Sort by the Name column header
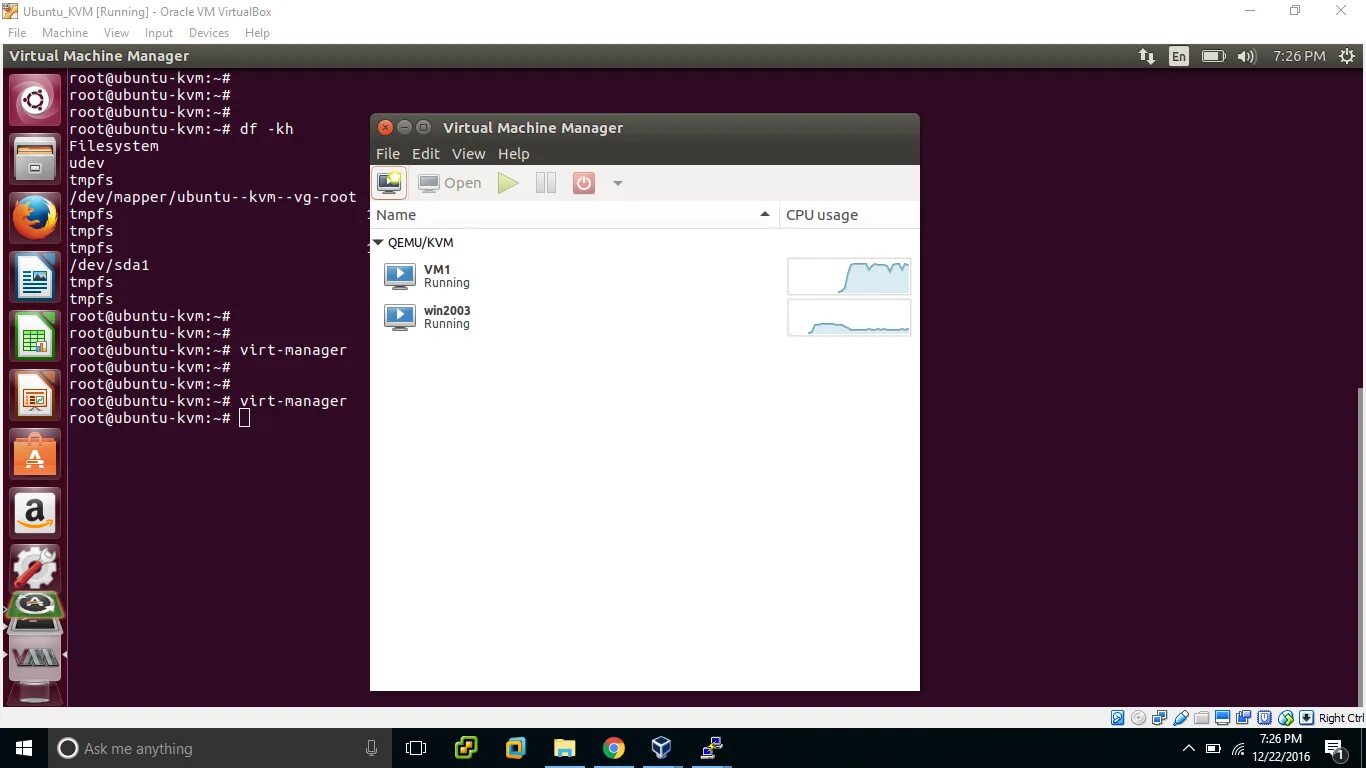 [x=574, y=215]
